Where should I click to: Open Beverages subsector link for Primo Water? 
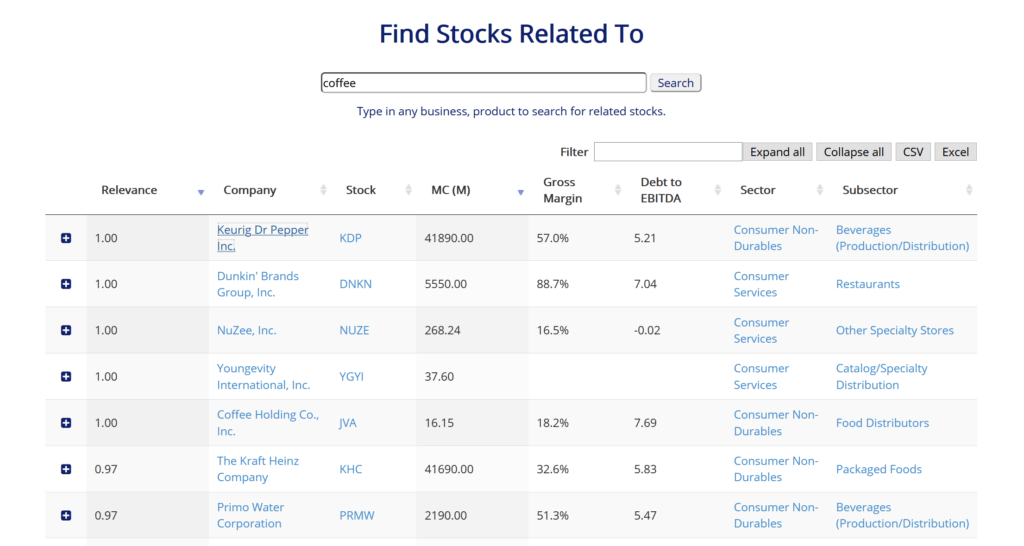[x=903, y=515]
